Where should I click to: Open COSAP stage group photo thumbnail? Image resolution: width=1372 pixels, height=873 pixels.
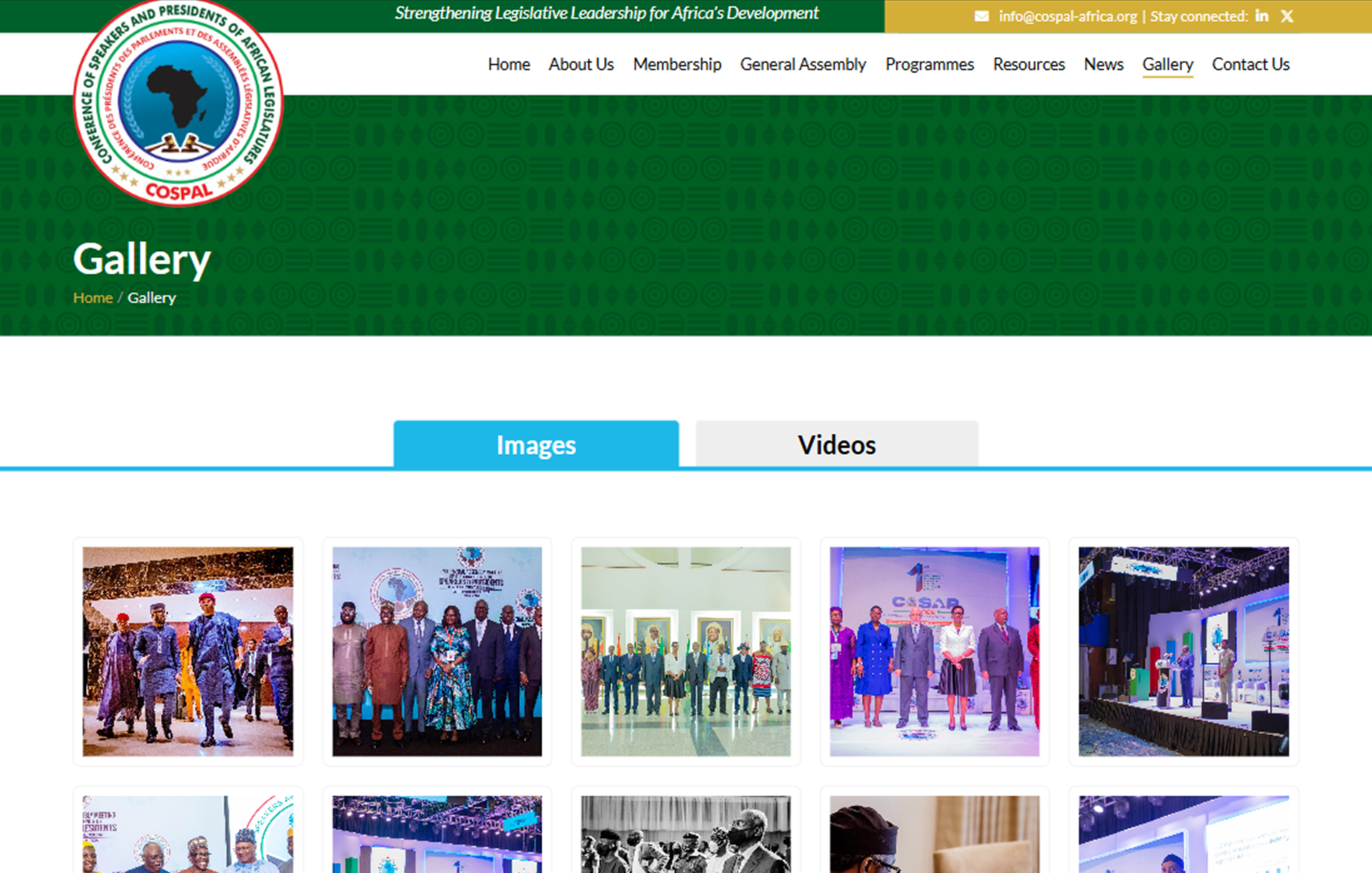click(934, 652)
